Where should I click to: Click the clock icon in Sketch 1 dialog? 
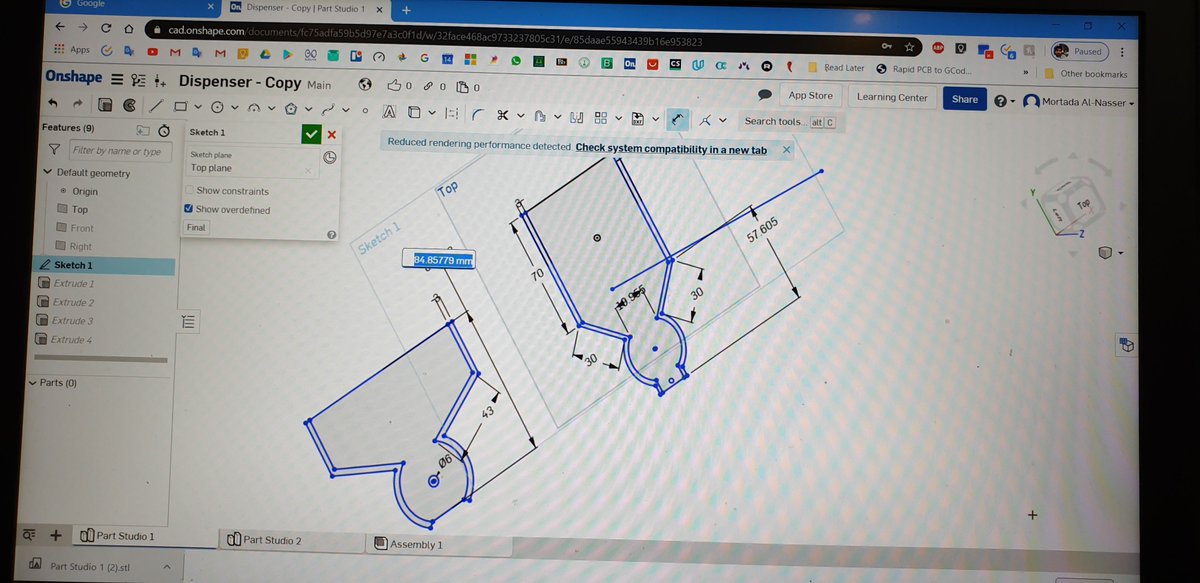click(330, 158)
